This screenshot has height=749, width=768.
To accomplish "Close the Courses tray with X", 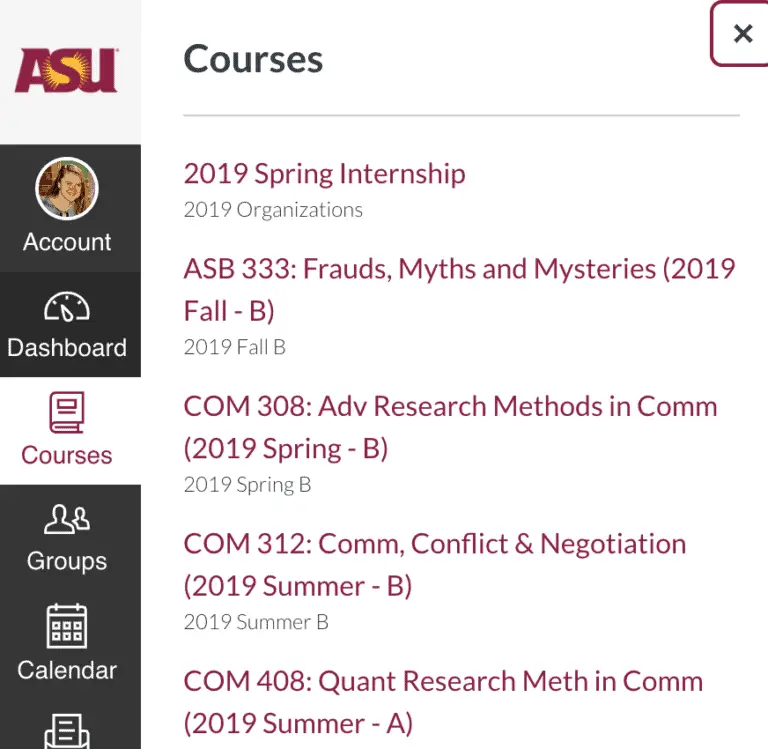I will (x=742, y=34).
